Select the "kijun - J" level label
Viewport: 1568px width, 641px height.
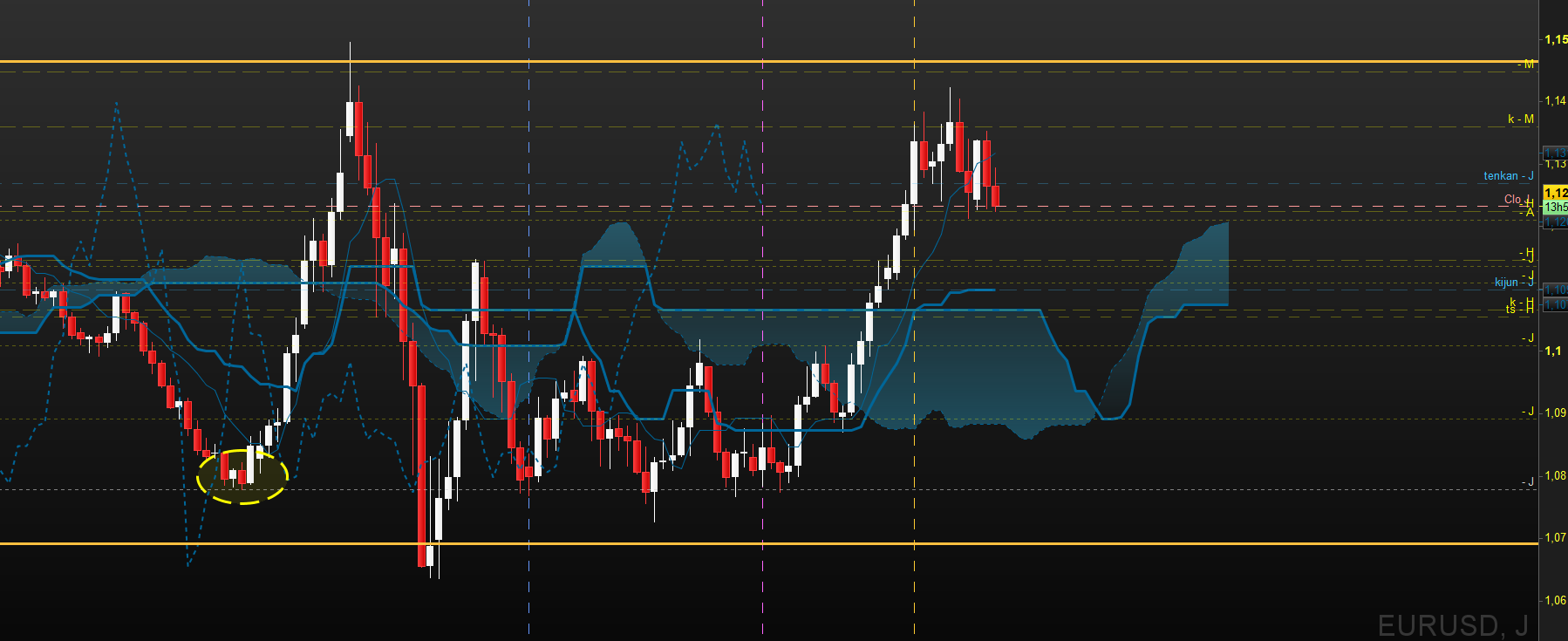pos(1514,282)
